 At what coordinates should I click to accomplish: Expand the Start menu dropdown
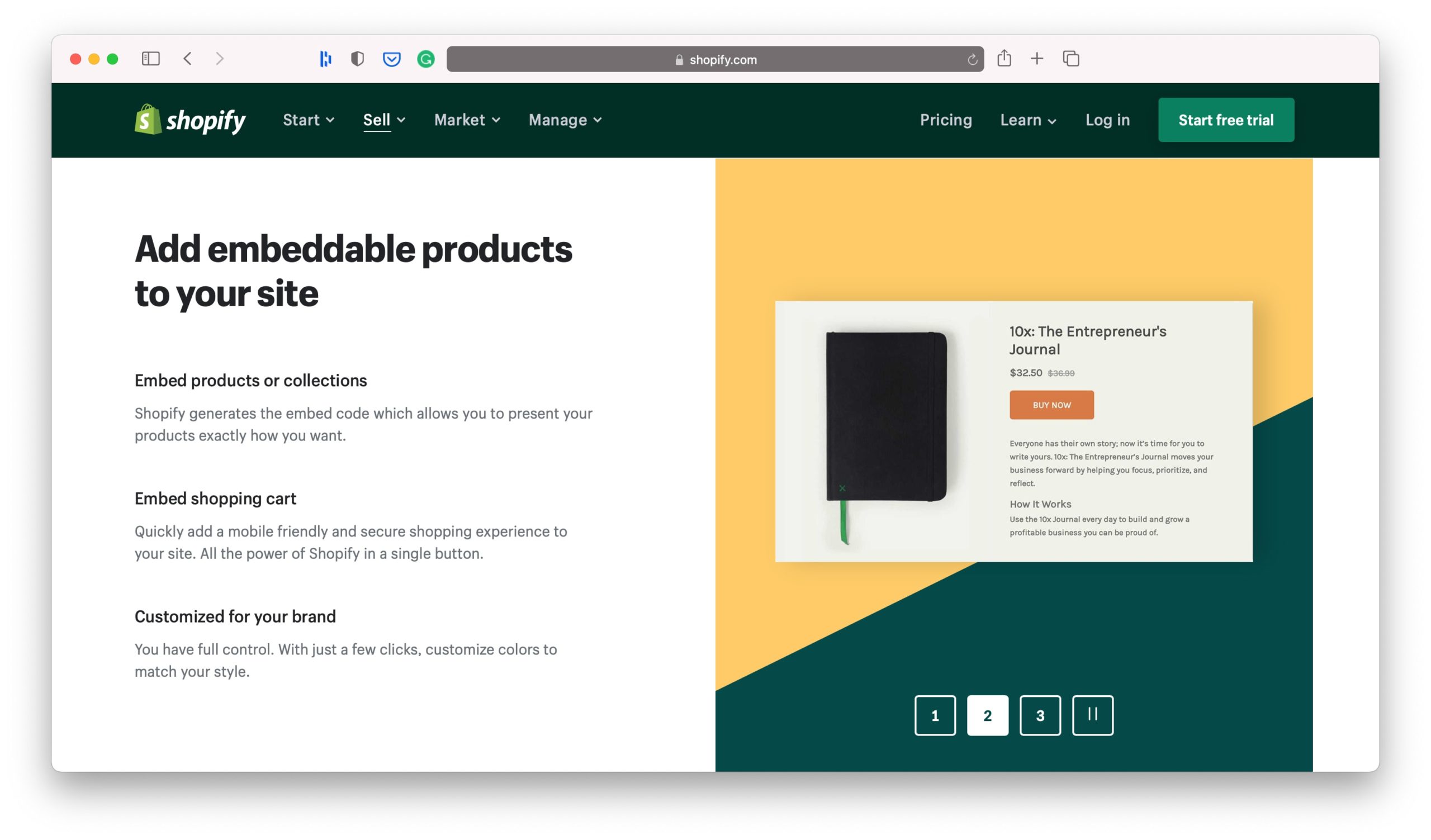[309, 120]
